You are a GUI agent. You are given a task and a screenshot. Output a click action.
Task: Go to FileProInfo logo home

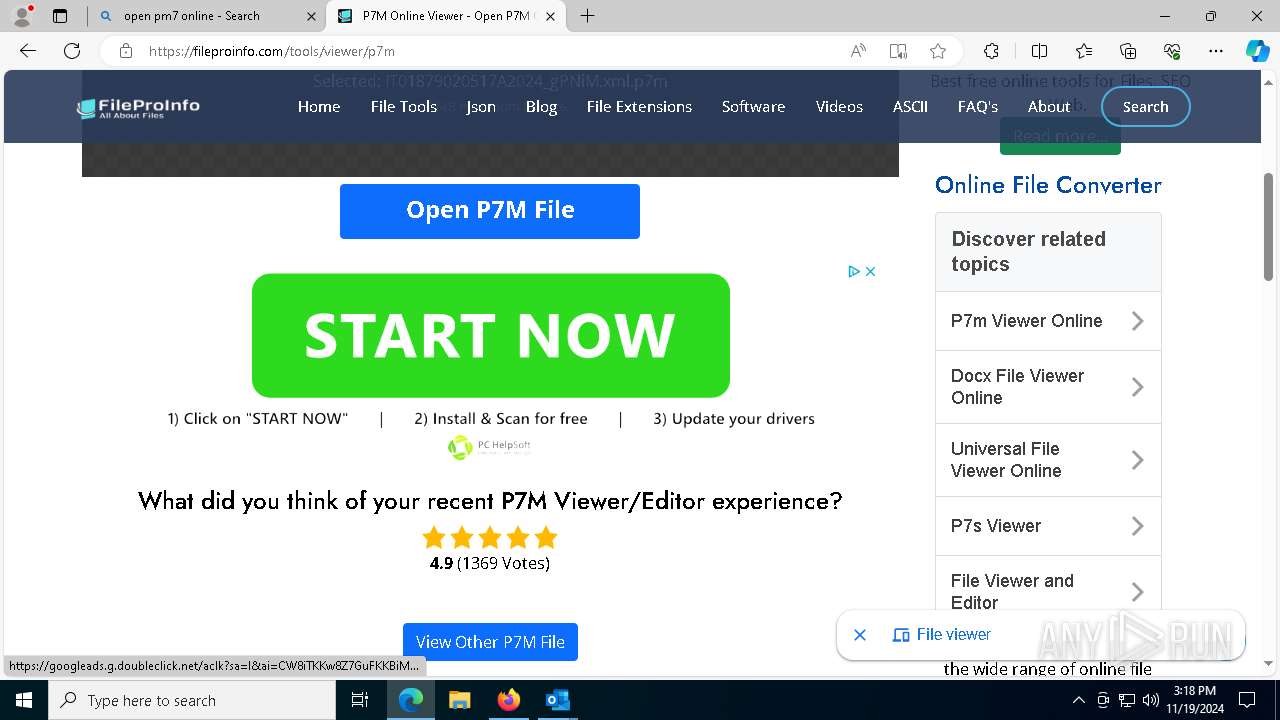click(138, 108)
